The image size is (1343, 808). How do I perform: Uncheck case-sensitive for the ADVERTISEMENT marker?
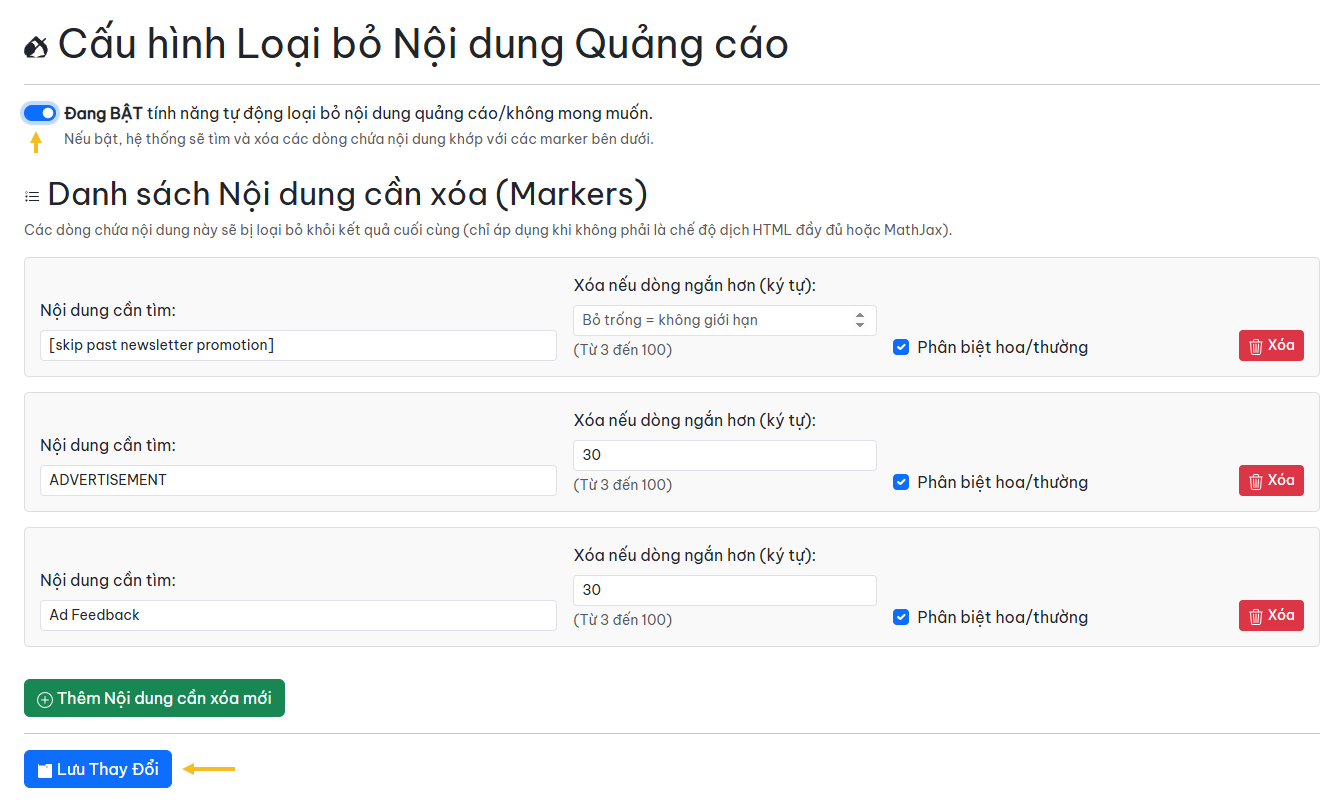click(901, 482)
